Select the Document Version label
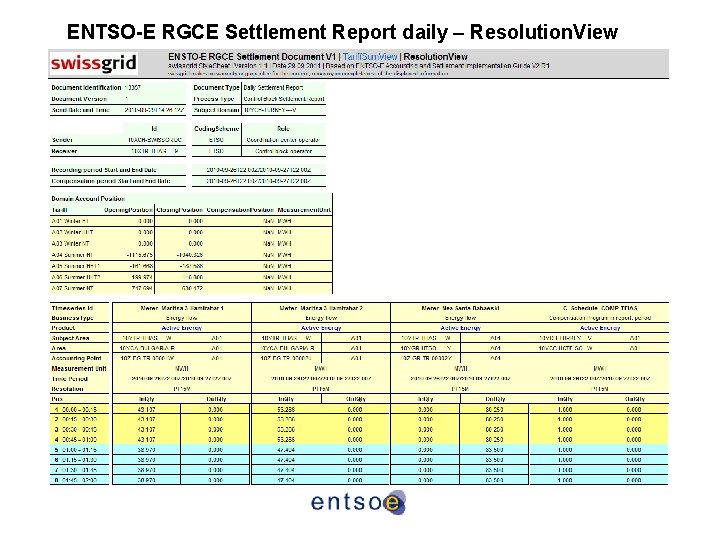This screenshot has width=720, height=540. point(79,99)
